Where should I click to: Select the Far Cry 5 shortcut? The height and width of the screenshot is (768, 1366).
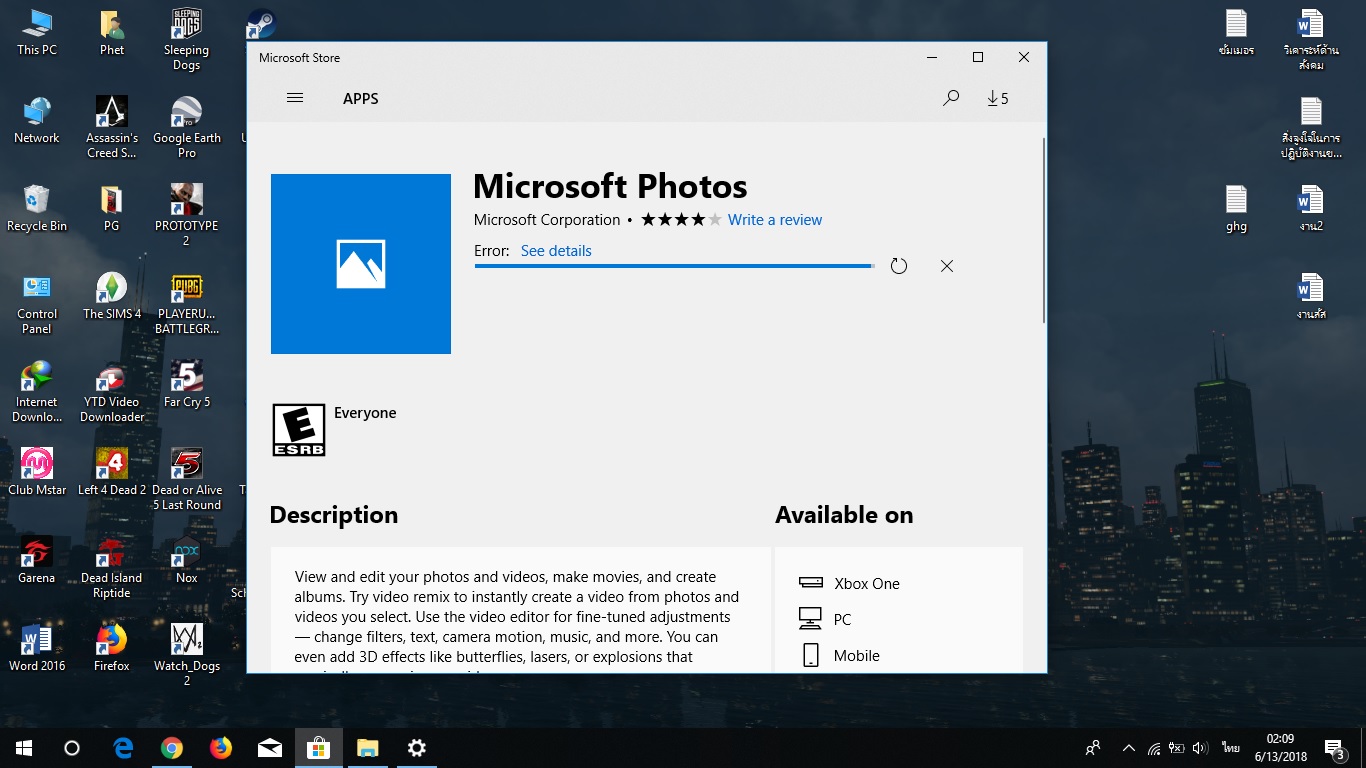(187, 385)
